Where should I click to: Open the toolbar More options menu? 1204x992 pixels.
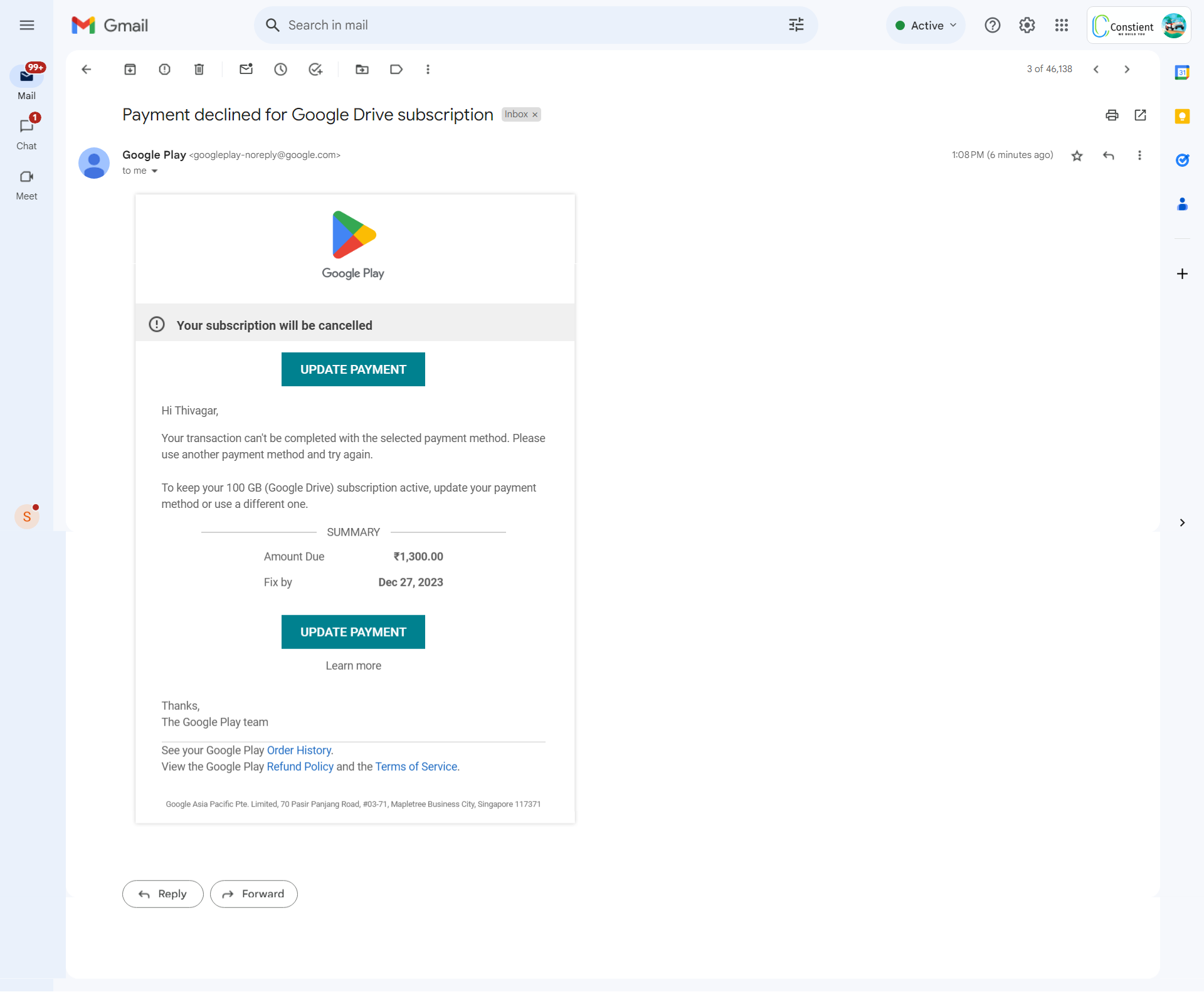(428, 69)
